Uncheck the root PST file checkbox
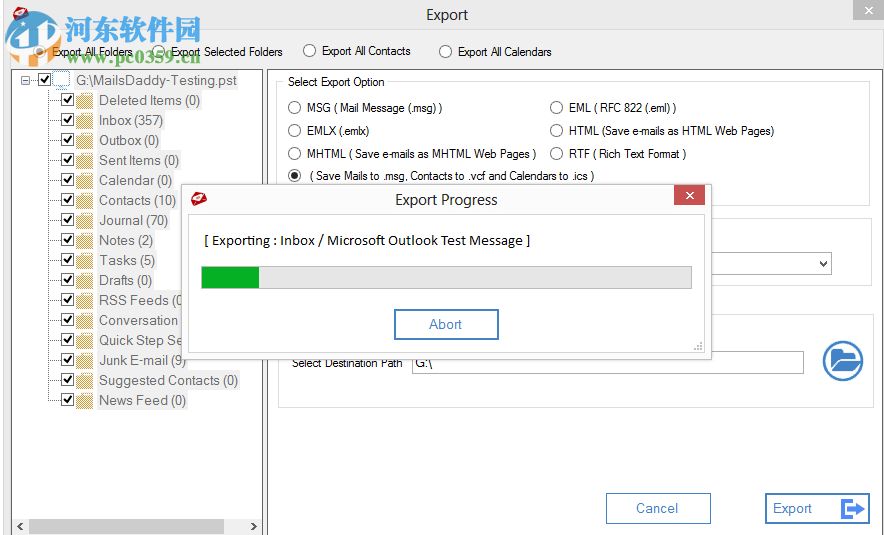884x535 pixels. [45, 80]
